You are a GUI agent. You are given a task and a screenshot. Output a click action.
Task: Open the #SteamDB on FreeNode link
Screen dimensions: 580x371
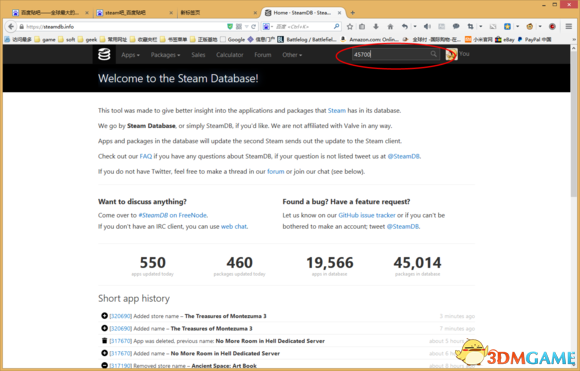tap(172, 215)
